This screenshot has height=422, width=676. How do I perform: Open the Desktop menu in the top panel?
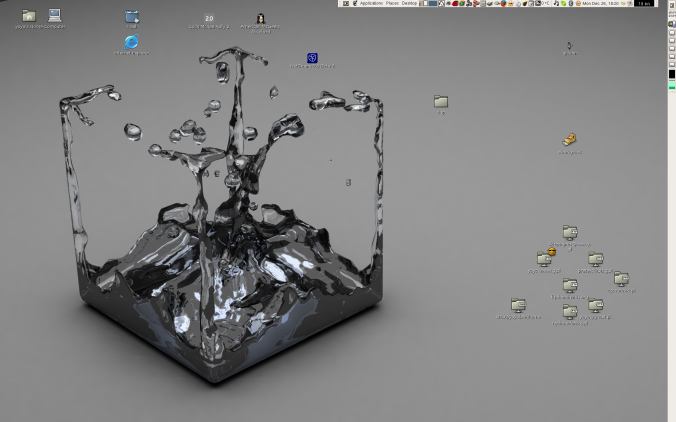409,3
